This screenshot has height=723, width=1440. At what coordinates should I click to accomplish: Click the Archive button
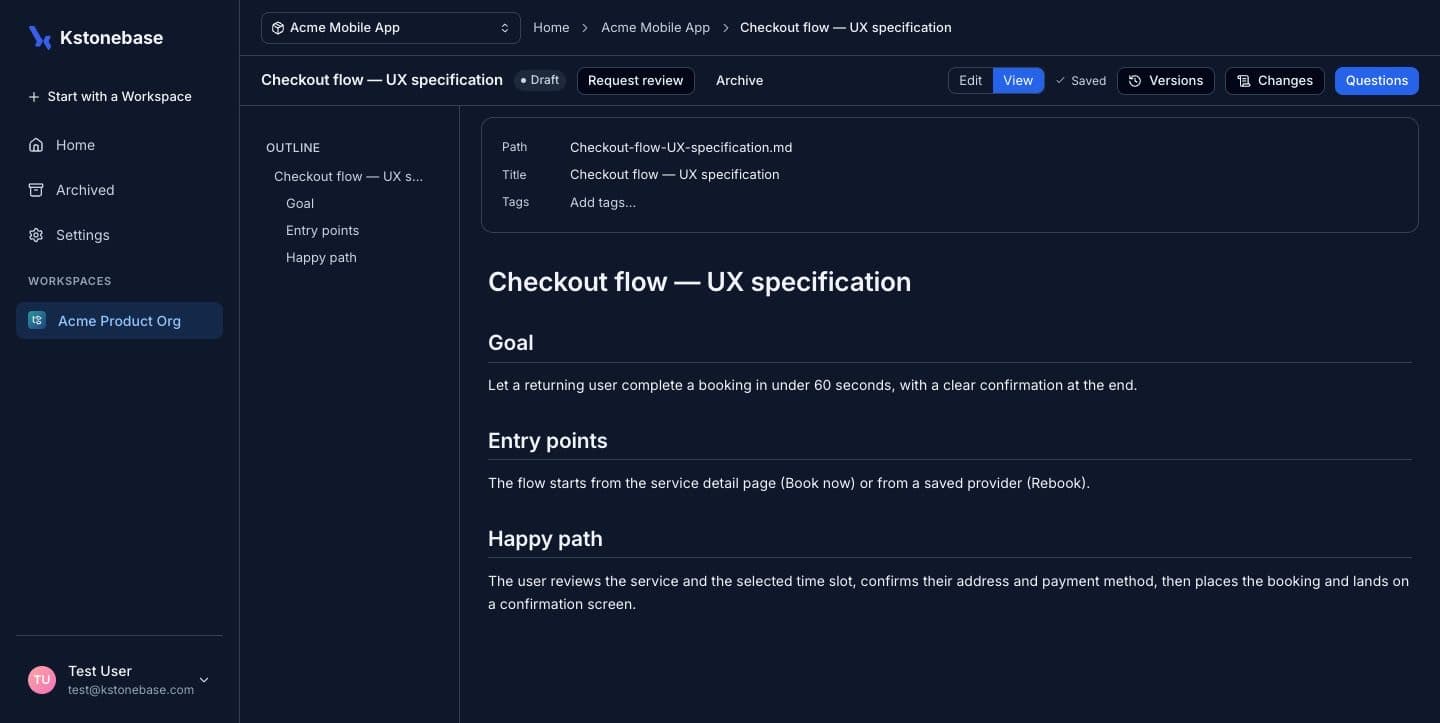coord(739,81)
